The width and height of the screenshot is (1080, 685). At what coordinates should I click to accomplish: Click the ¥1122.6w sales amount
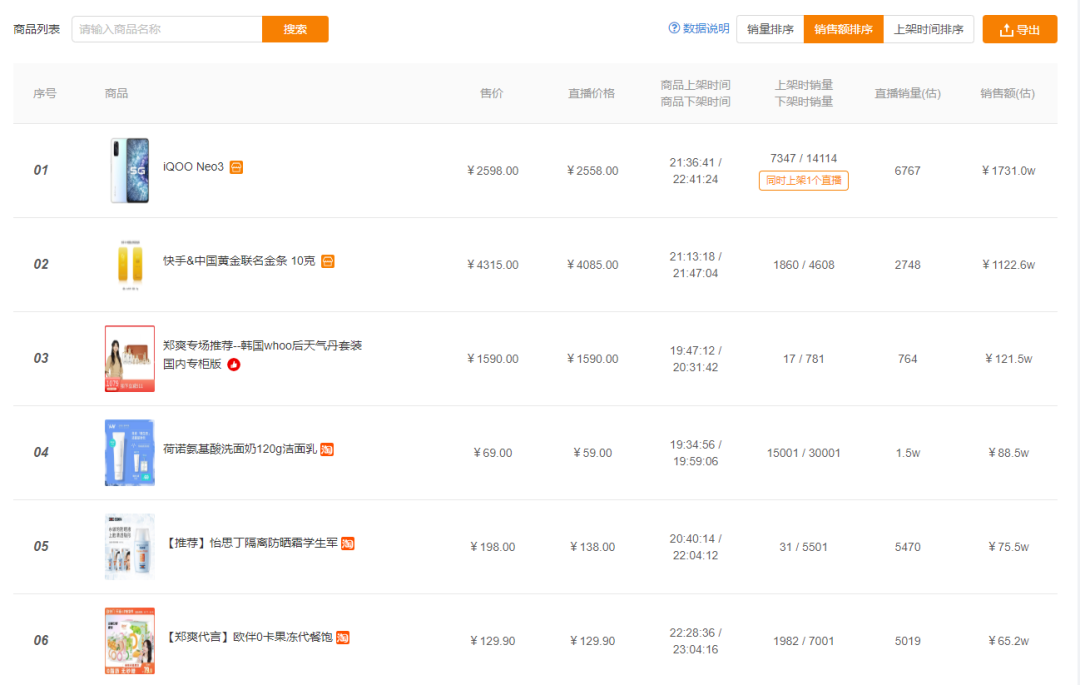[x=1008, y=265]
